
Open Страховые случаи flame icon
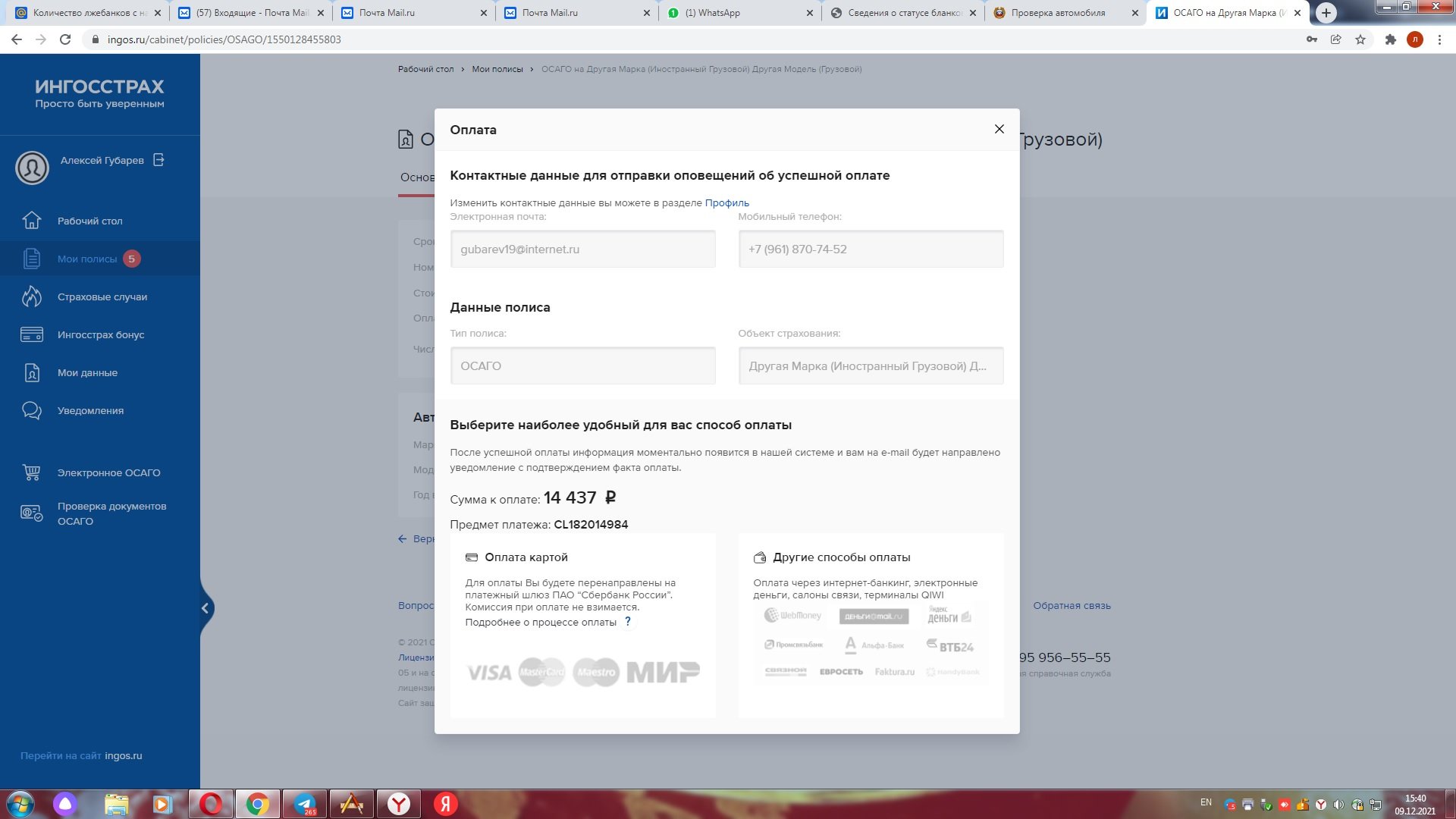pyautogui.click(x=32, y=297)
